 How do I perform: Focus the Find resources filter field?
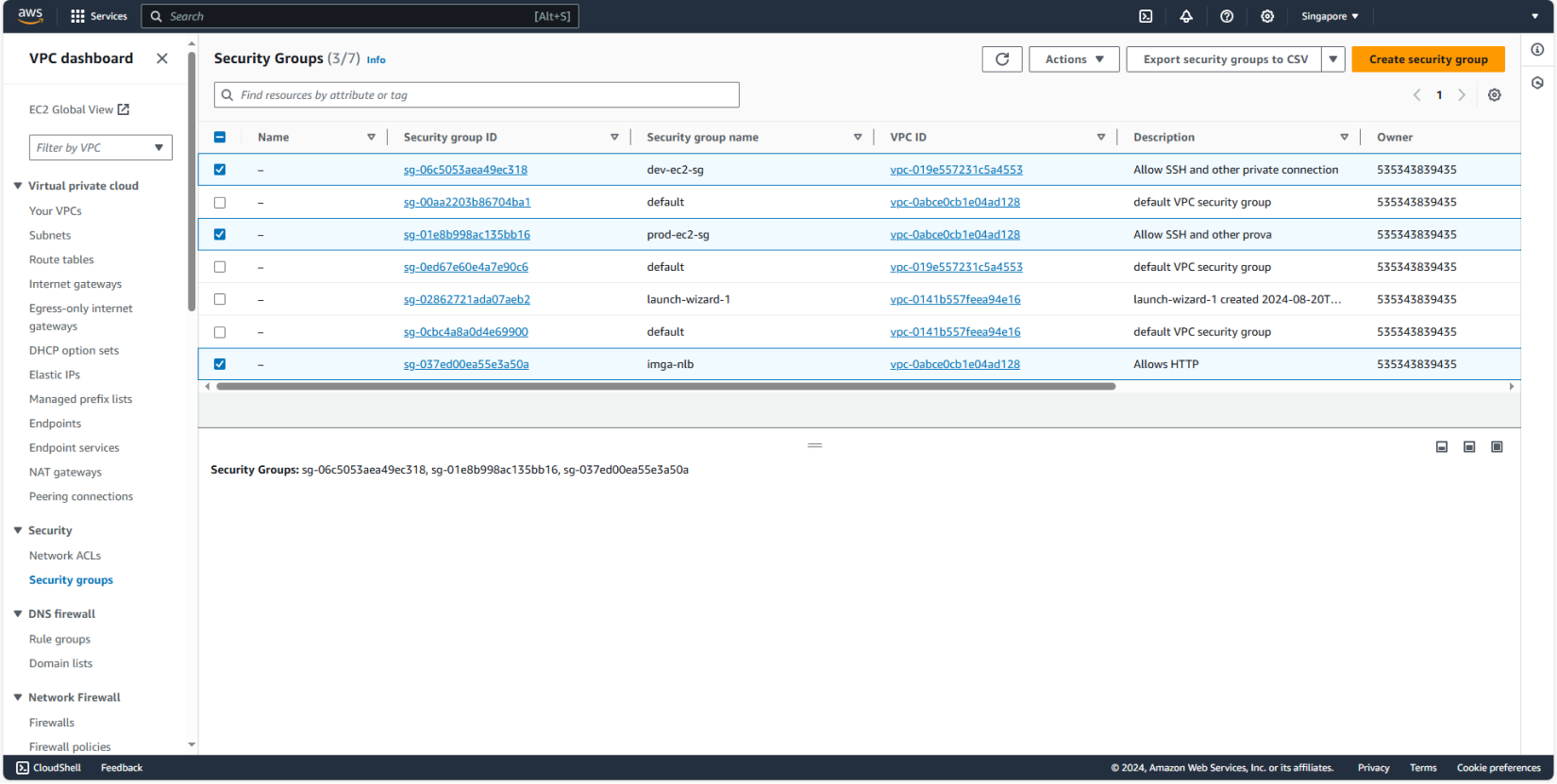coord(477,95)
